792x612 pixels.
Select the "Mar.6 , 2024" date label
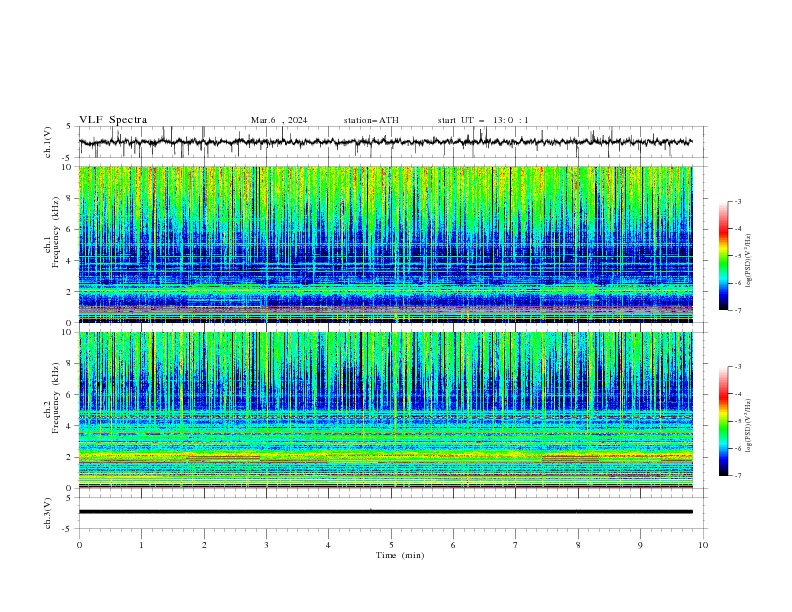[x=279, y=120]
